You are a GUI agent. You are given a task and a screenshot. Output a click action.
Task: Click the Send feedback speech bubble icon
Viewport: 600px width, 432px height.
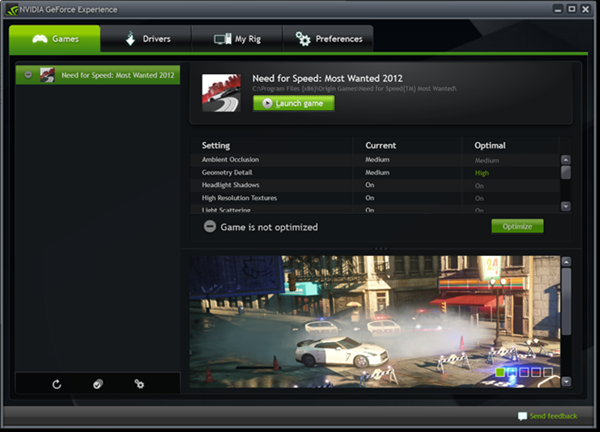click(x=522, y=415)
